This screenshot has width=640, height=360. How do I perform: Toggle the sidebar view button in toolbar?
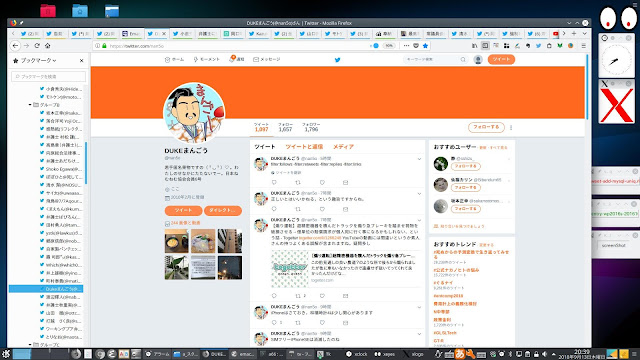485,46
